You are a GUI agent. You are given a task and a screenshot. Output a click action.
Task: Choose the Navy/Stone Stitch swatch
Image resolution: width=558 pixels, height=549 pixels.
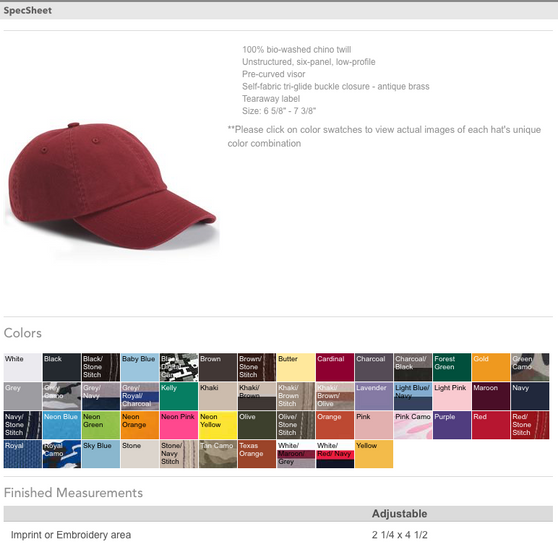click(x=23, y=425)
